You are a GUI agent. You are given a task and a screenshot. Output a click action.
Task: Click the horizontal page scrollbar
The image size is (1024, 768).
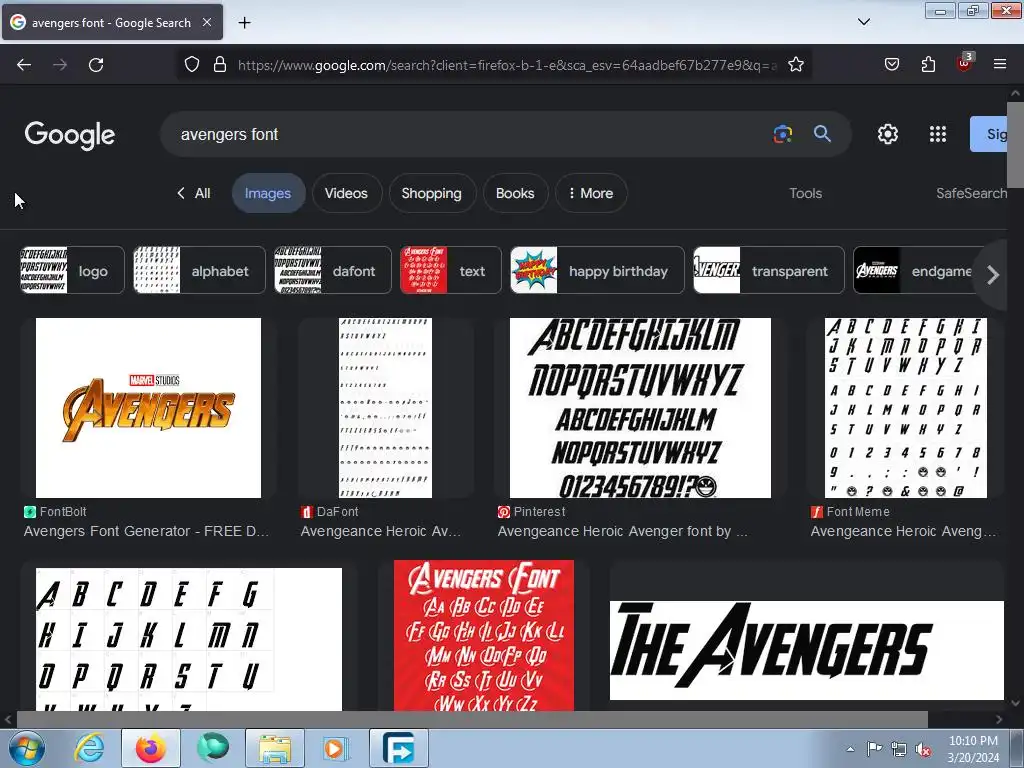click(472, 719)
